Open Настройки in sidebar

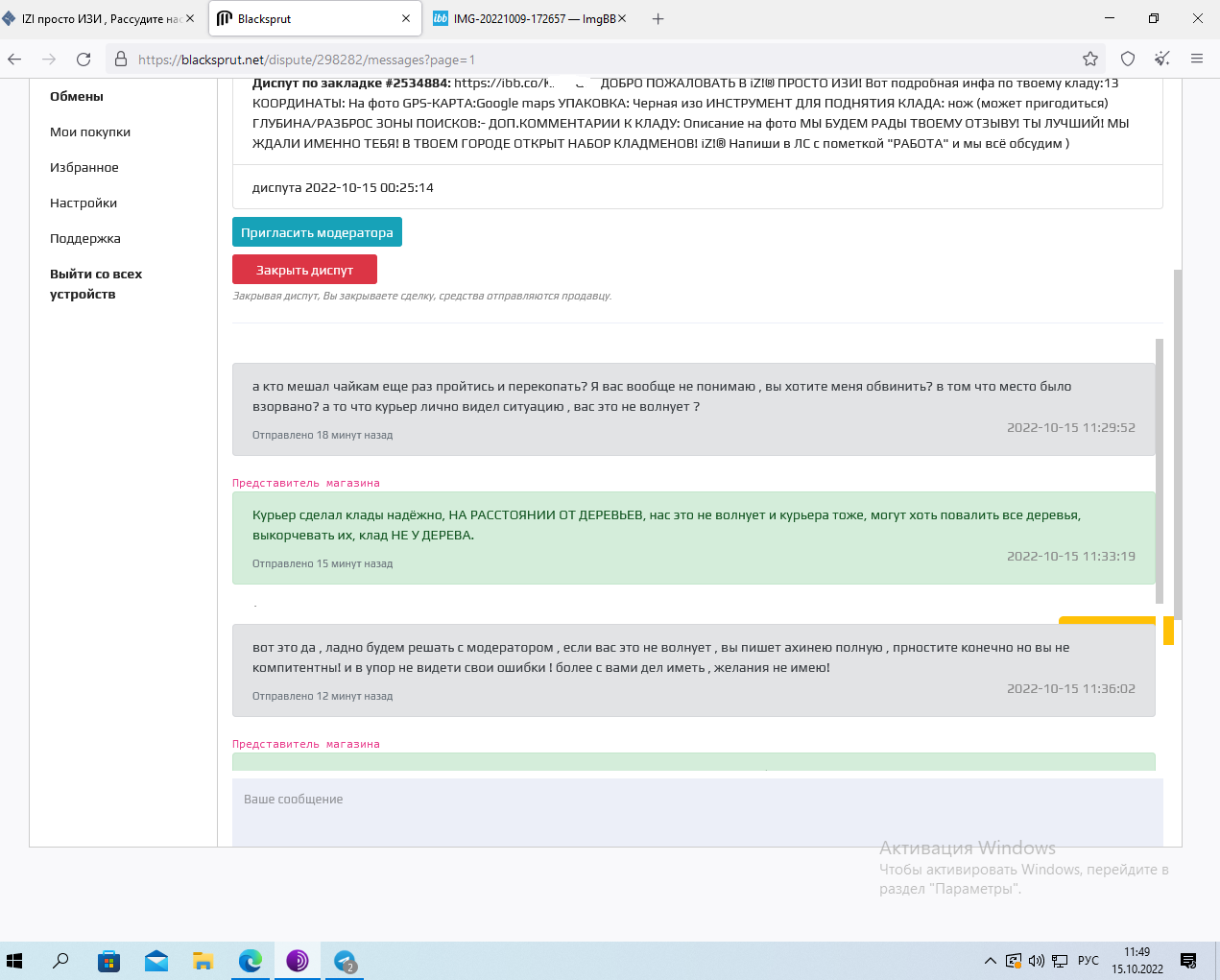[84, 203]
